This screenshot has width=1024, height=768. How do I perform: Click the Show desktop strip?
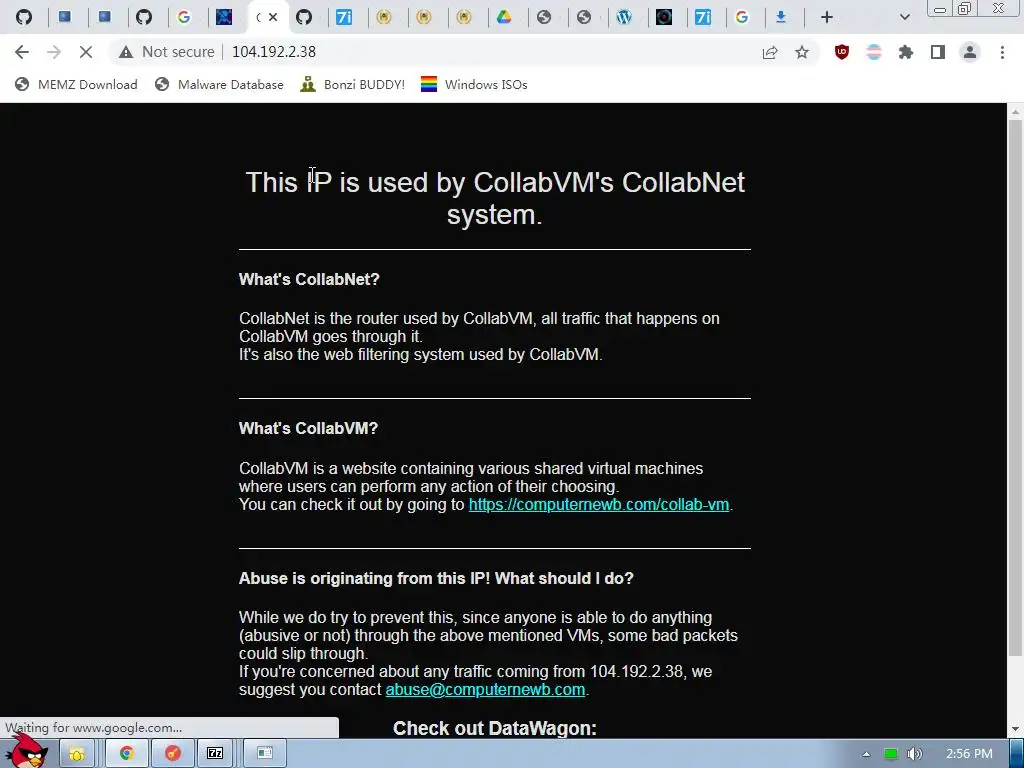point(1016,754)
